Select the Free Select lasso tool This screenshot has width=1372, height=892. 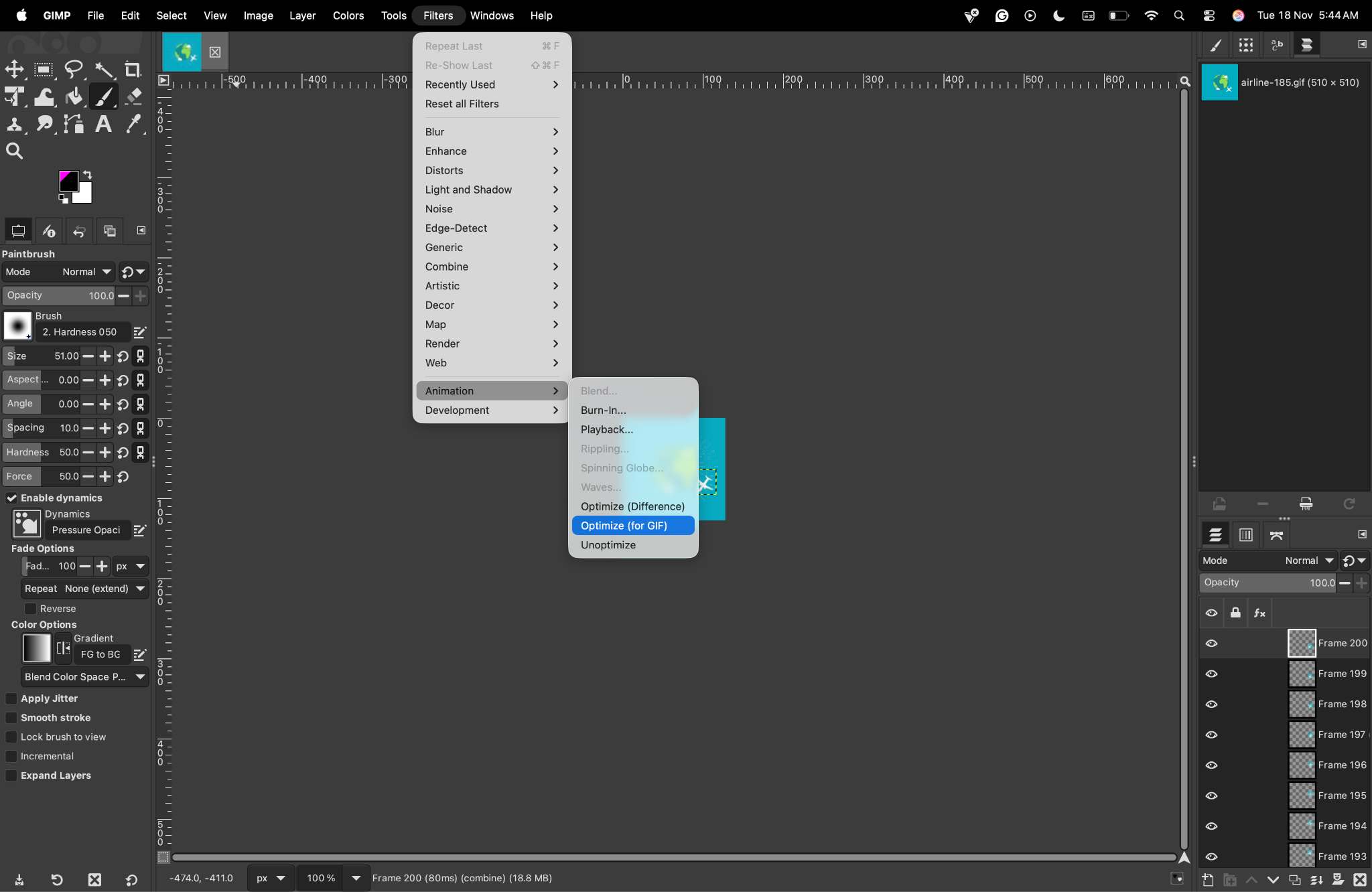[74, 69]
